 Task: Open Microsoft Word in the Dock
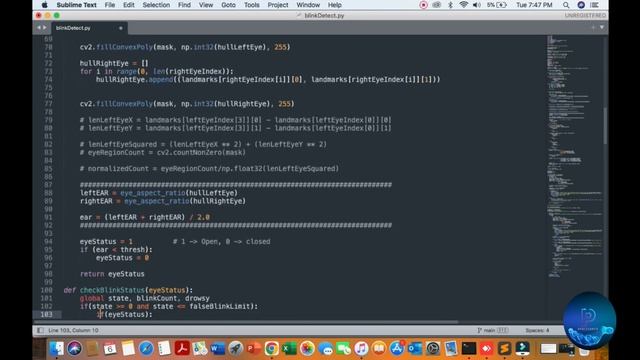(218, 349)
